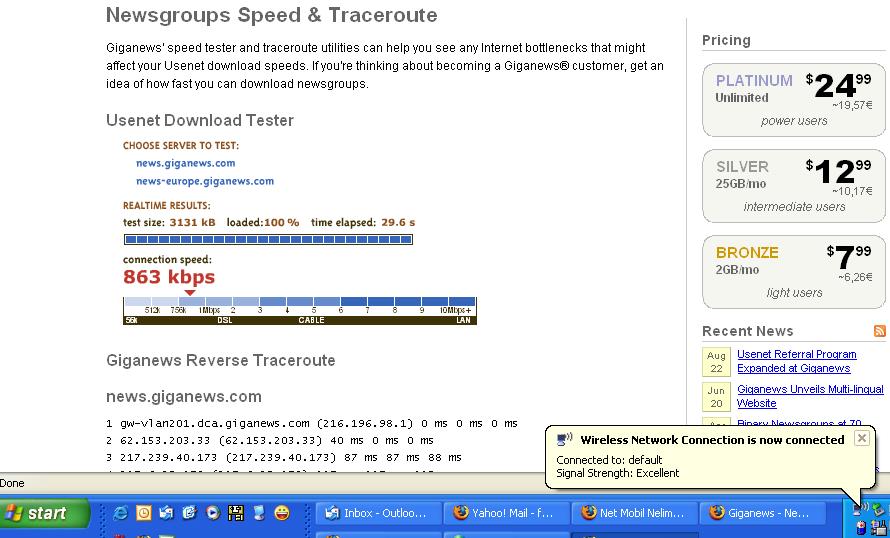Switch to Yahoo! Mail taskbar window
Screen dimensions: 890x538
(x=506, y=513)
